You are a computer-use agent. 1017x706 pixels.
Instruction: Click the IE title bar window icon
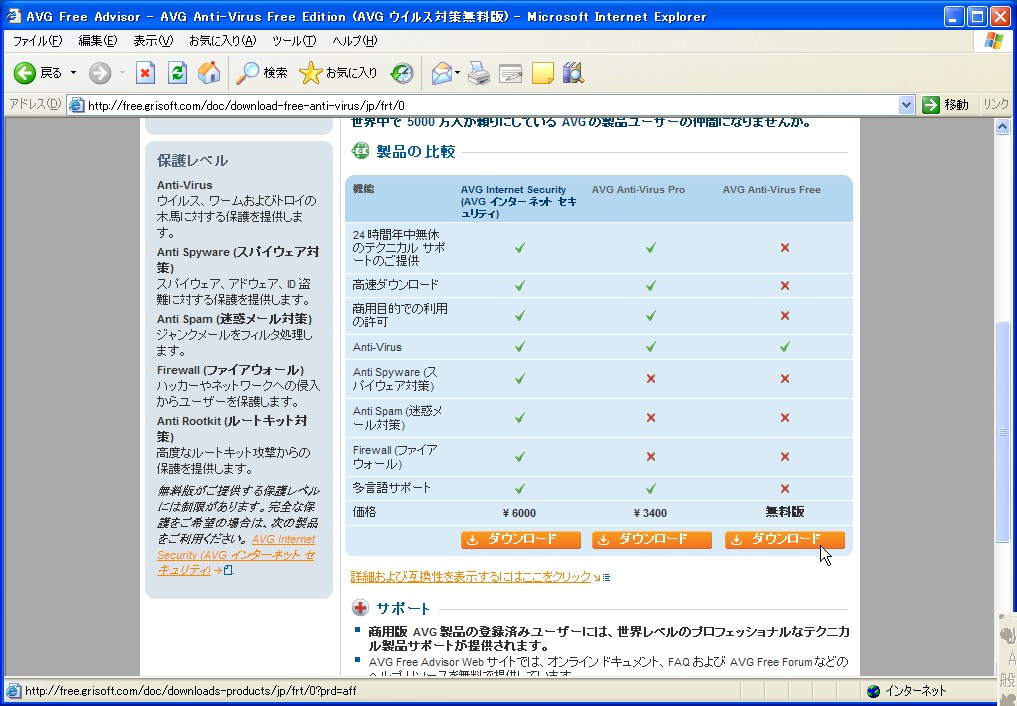(14, 16)
